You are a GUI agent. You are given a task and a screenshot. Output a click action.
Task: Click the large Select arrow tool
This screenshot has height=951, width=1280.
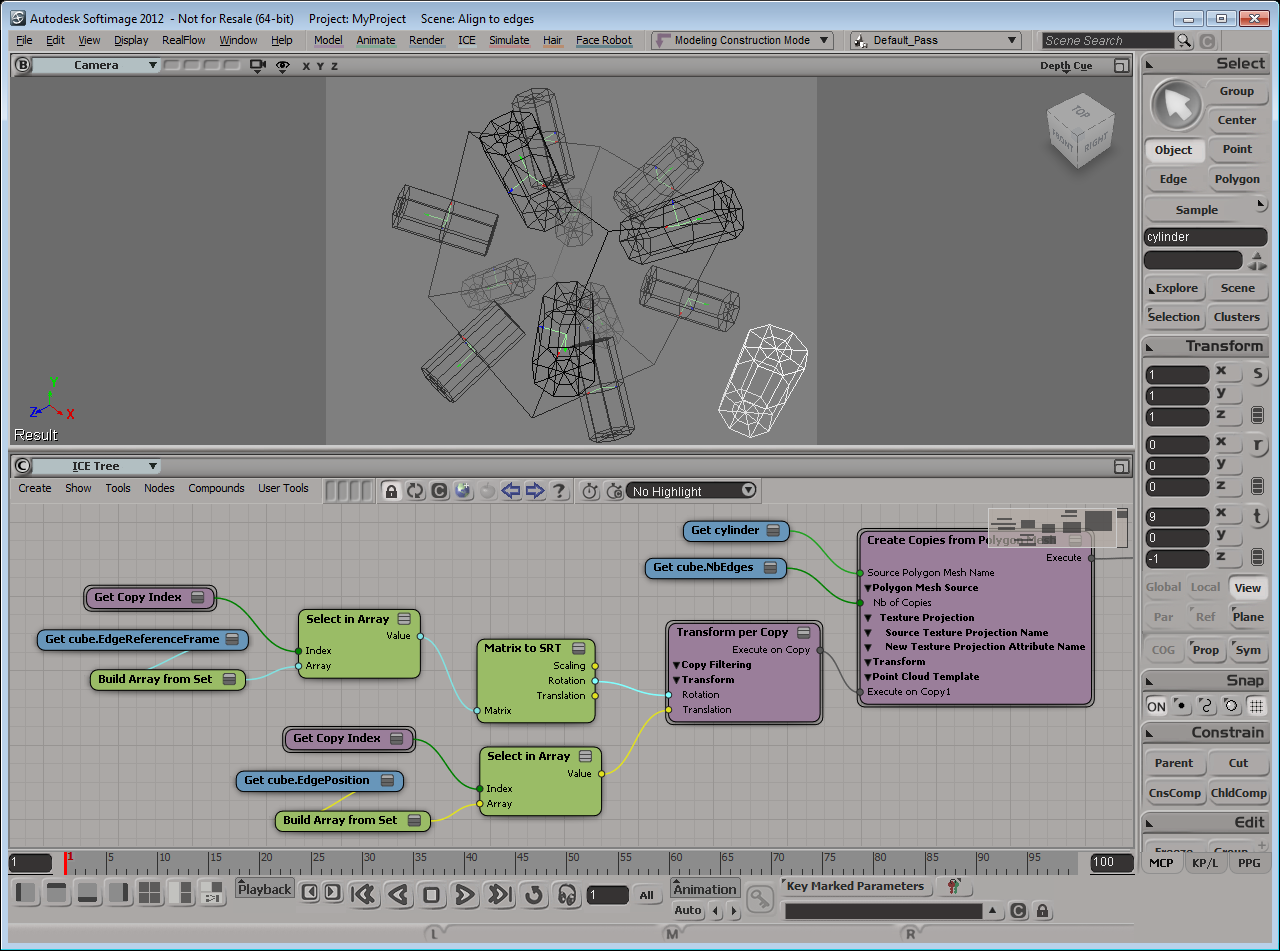click(x=1176, y=104)
